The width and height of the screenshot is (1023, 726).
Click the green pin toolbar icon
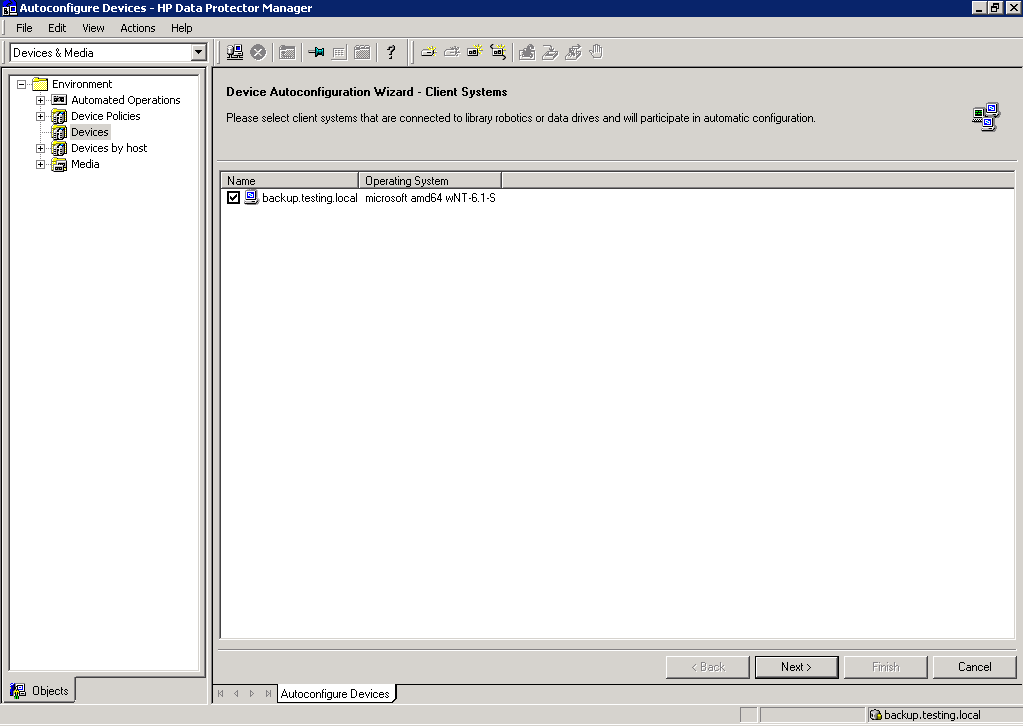click(316, 52)
